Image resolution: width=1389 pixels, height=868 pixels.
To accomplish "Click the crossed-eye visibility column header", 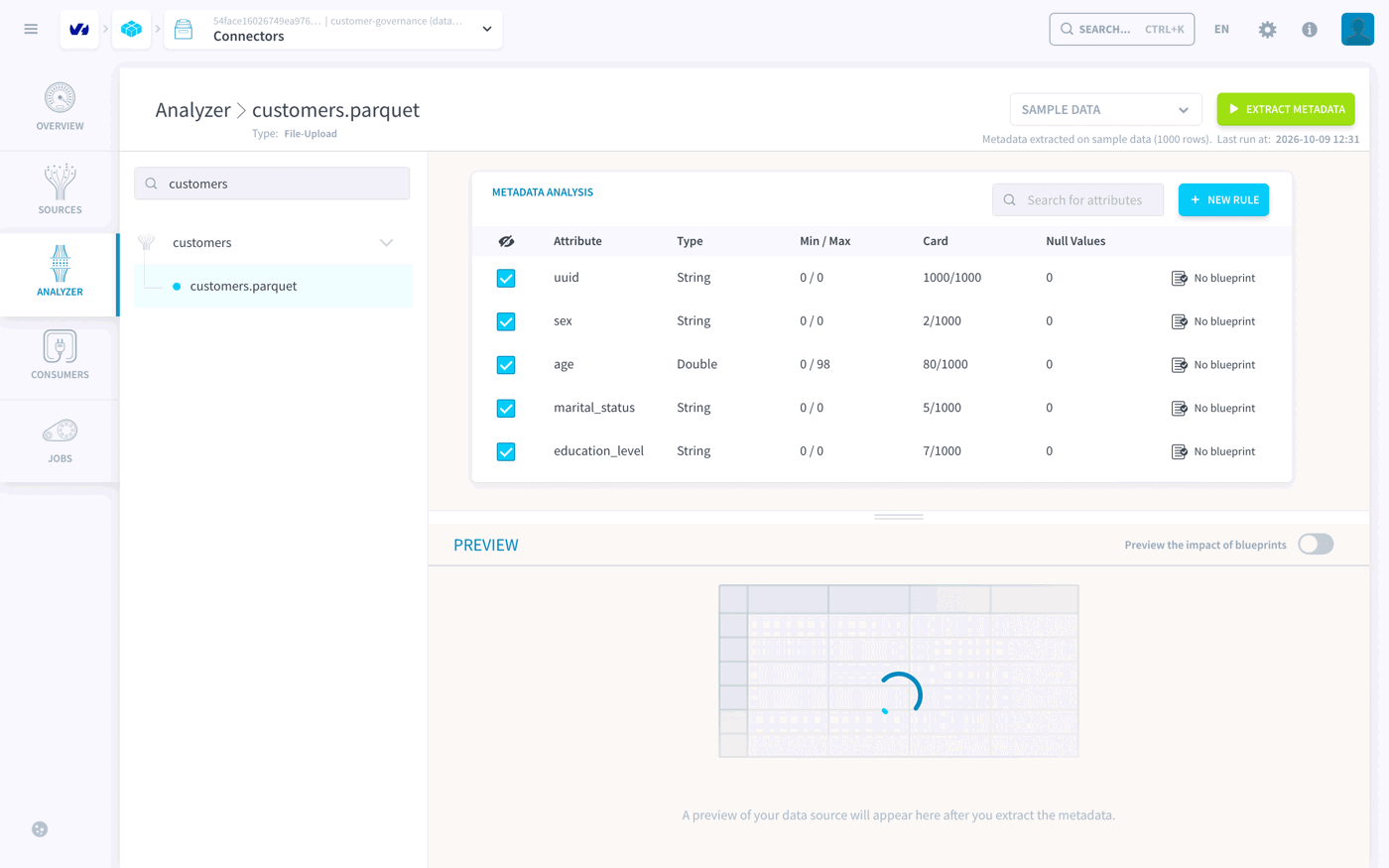I will click(x=506, y=241).
